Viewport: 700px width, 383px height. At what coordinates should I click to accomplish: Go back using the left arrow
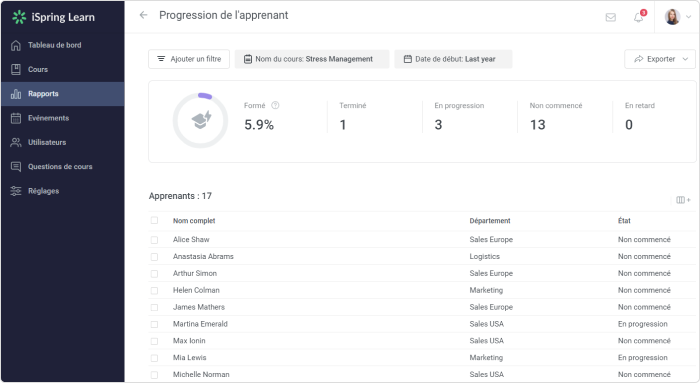click(143, 15)
